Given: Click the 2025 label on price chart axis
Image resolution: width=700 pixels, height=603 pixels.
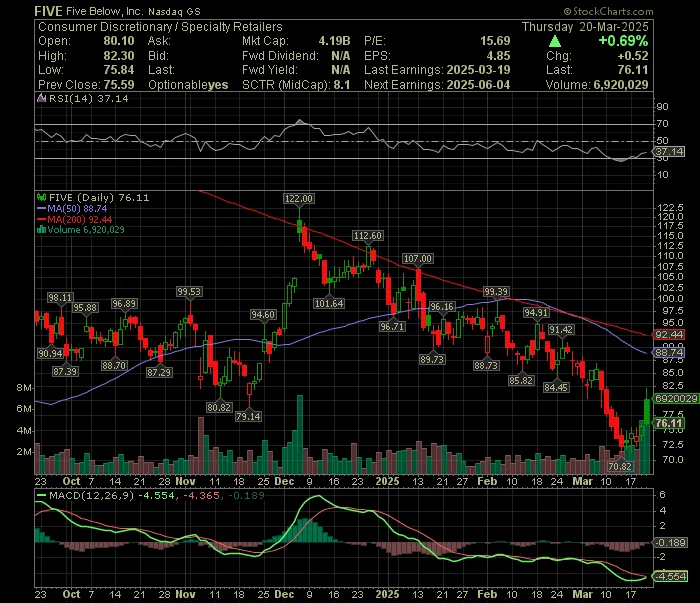Looking at the screenshot, I should point(387,482).
